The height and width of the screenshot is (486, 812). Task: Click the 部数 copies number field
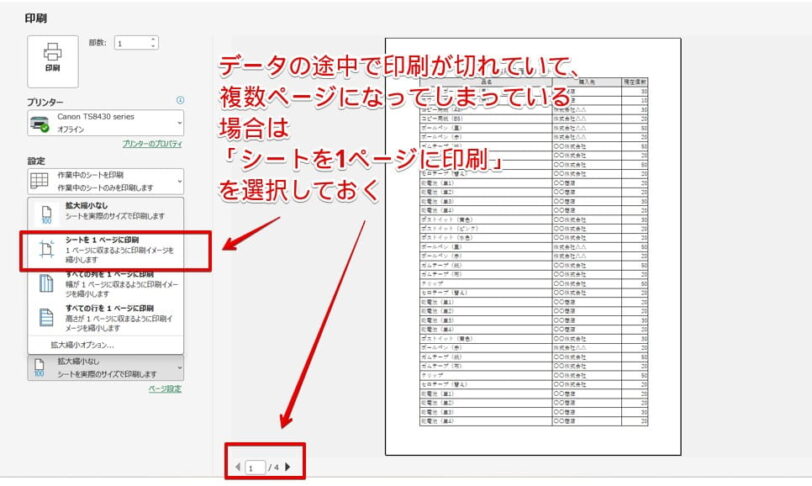tap(133, 43)
